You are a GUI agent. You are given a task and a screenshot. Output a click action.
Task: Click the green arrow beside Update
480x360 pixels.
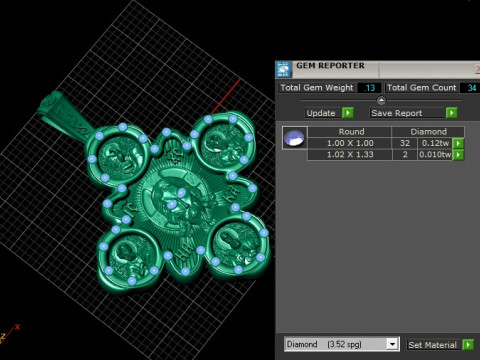(x=348, y=113)
